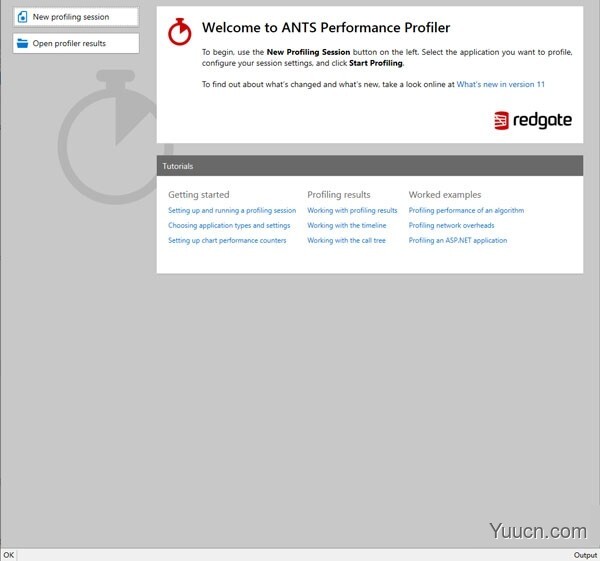Image resolution: width=600 pixels, height=561 pixels.
Task: Click the redgate logo
Action: (533, 121)
